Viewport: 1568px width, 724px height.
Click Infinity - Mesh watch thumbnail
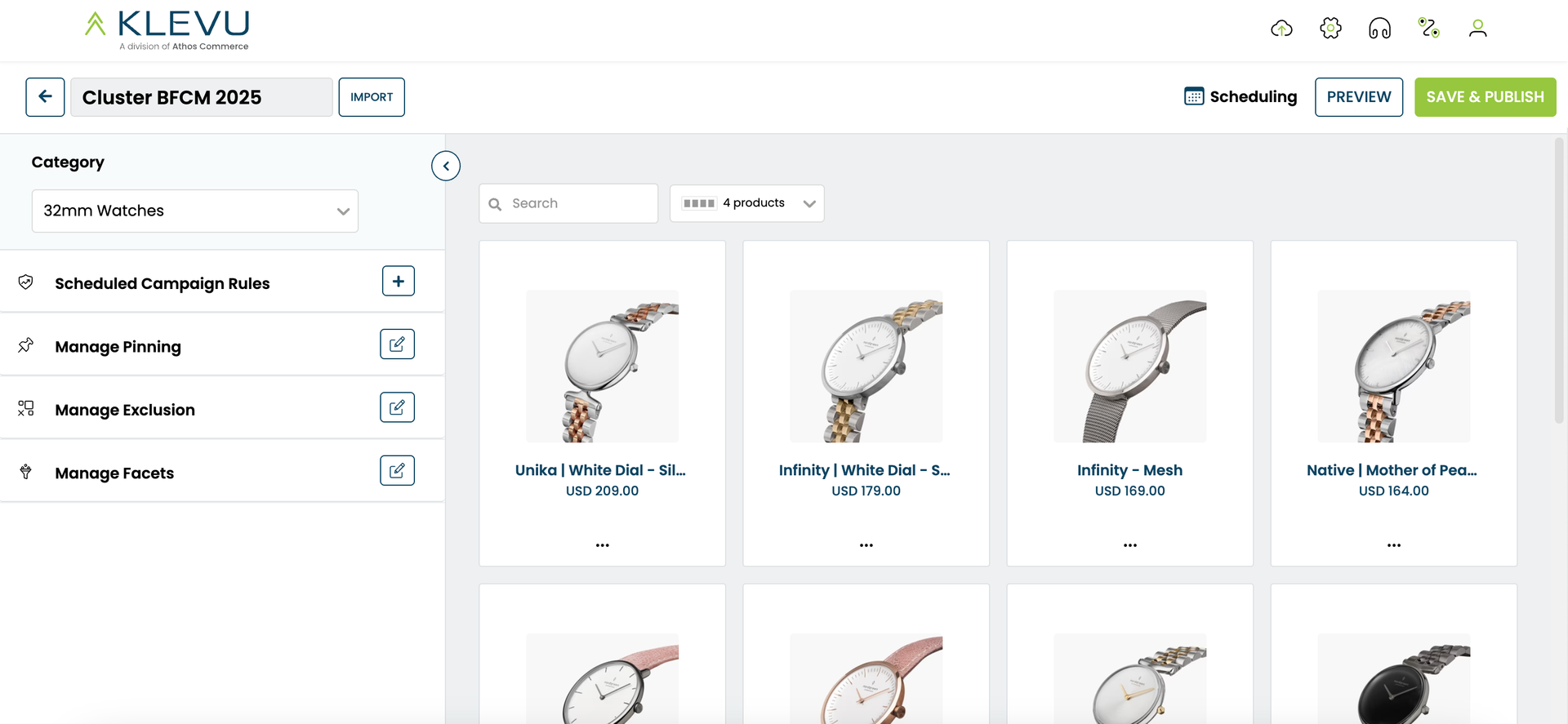(x=1130, y=366)
